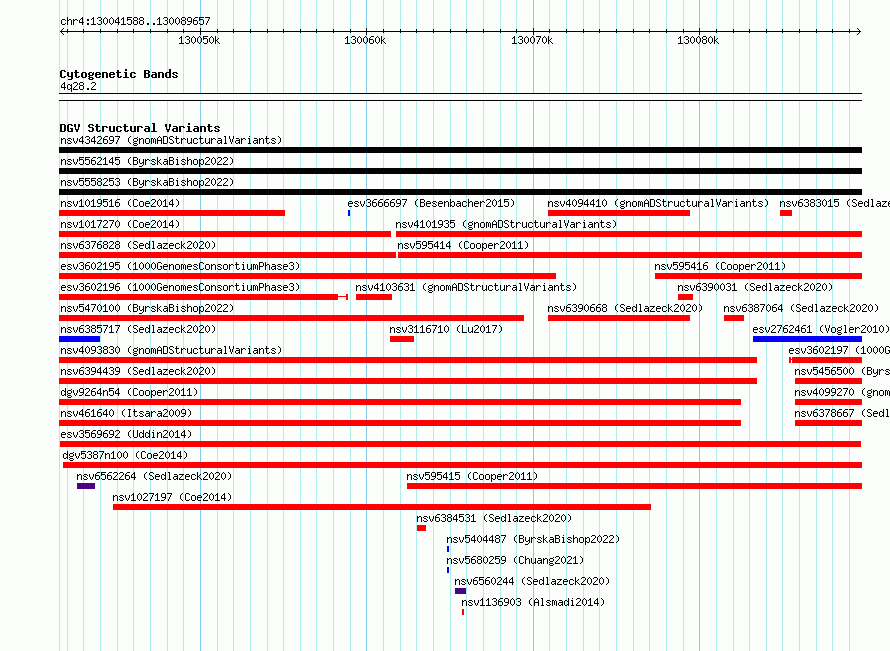Click the right arrow on the ruler

[x=859, y=31]
